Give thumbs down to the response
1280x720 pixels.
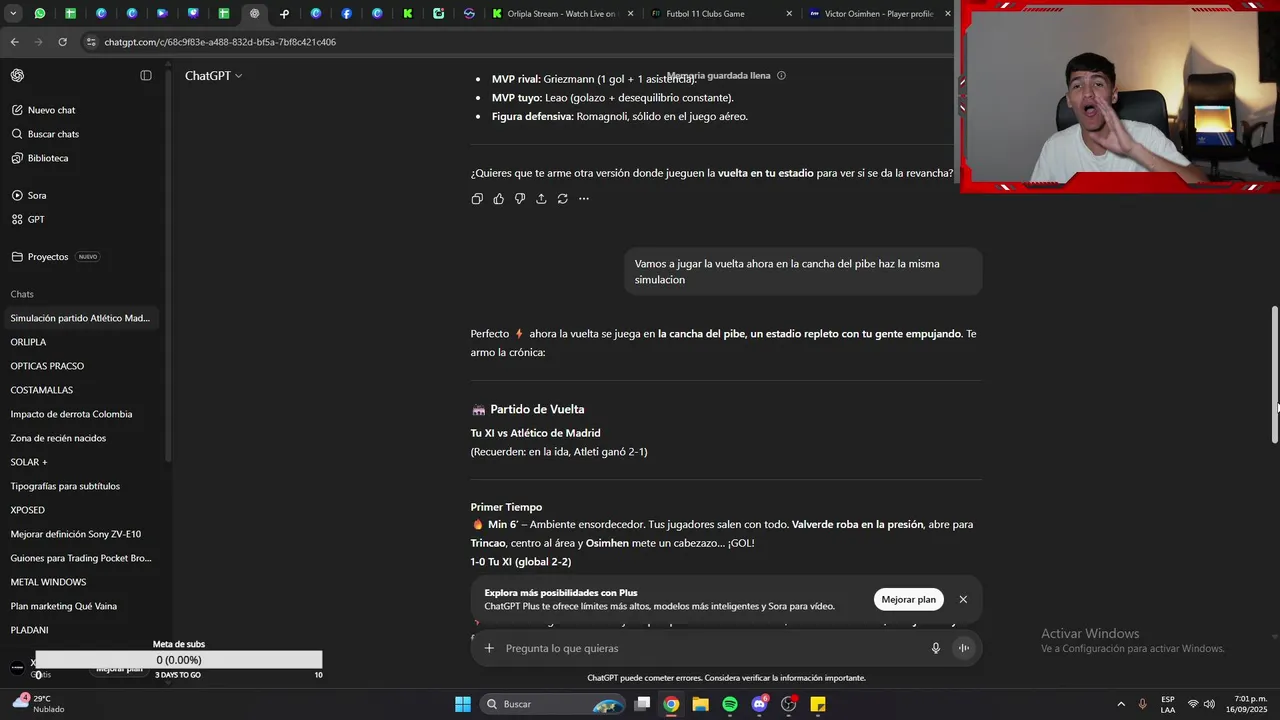[x=520, y=199]
